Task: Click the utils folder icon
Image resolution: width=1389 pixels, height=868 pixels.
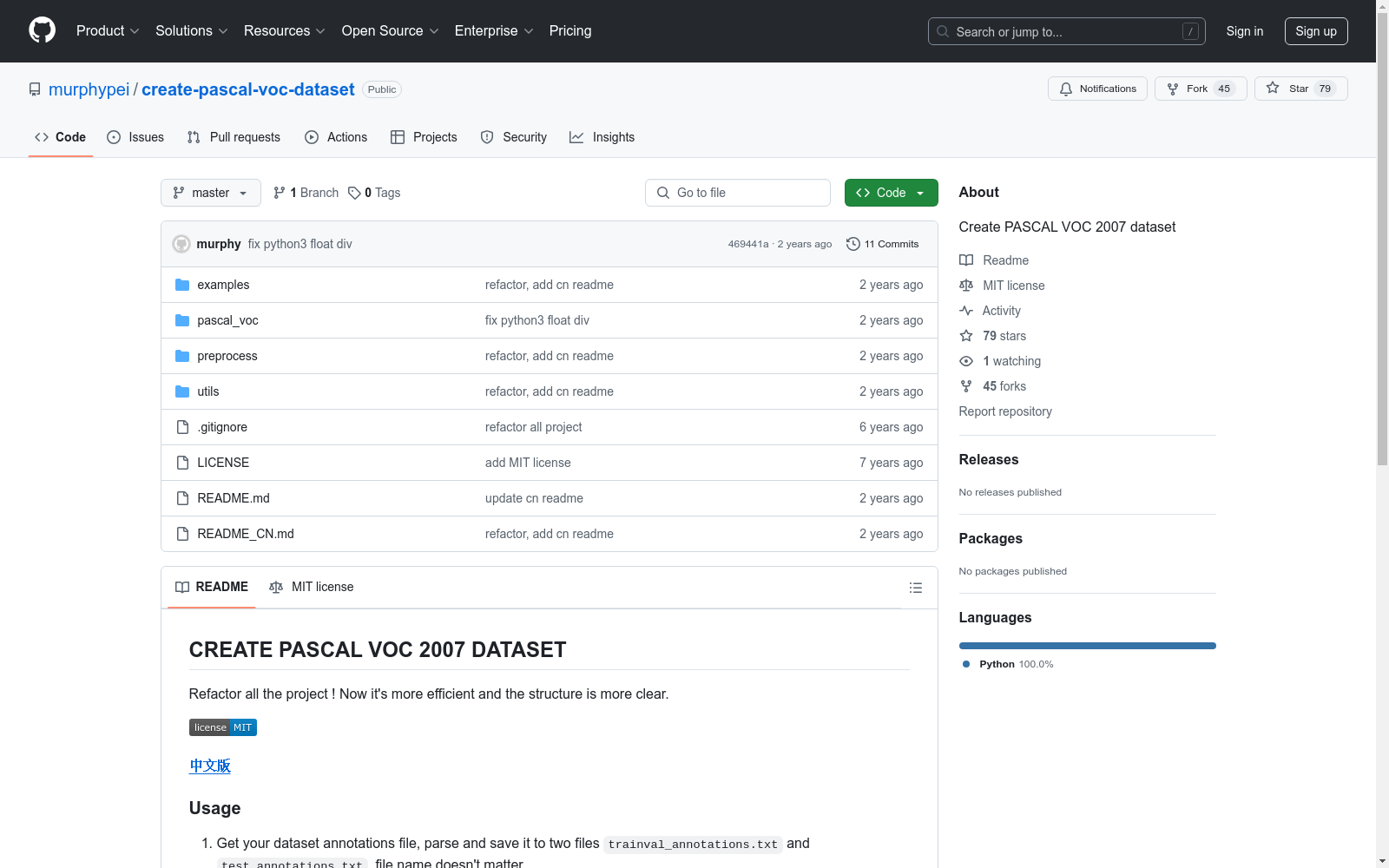Action: click(182, 391)
